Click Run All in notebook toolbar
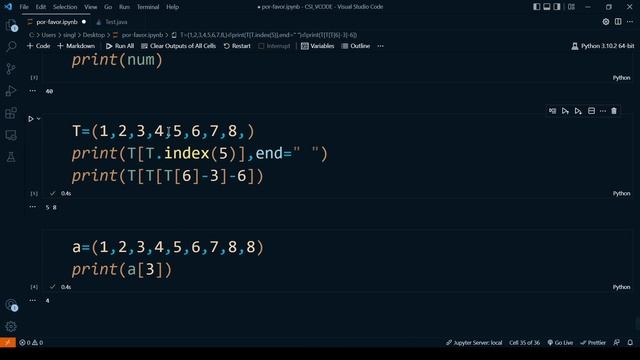The width and height of the screenshot is (640, 360). pyautogui.click(x=120, y=46)
